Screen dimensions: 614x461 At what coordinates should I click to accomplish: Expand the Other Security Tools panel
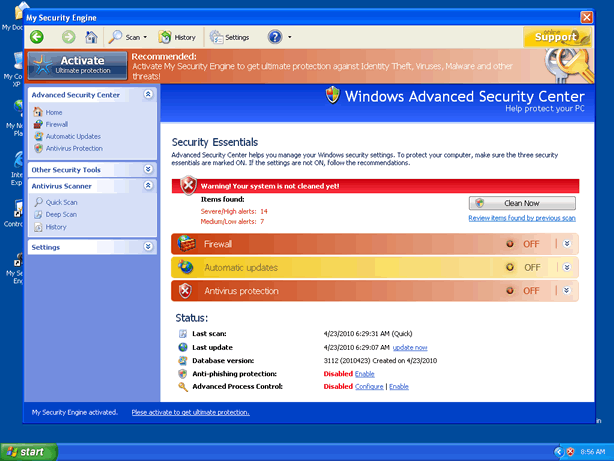pyautogui.click(x=148, y=170)
